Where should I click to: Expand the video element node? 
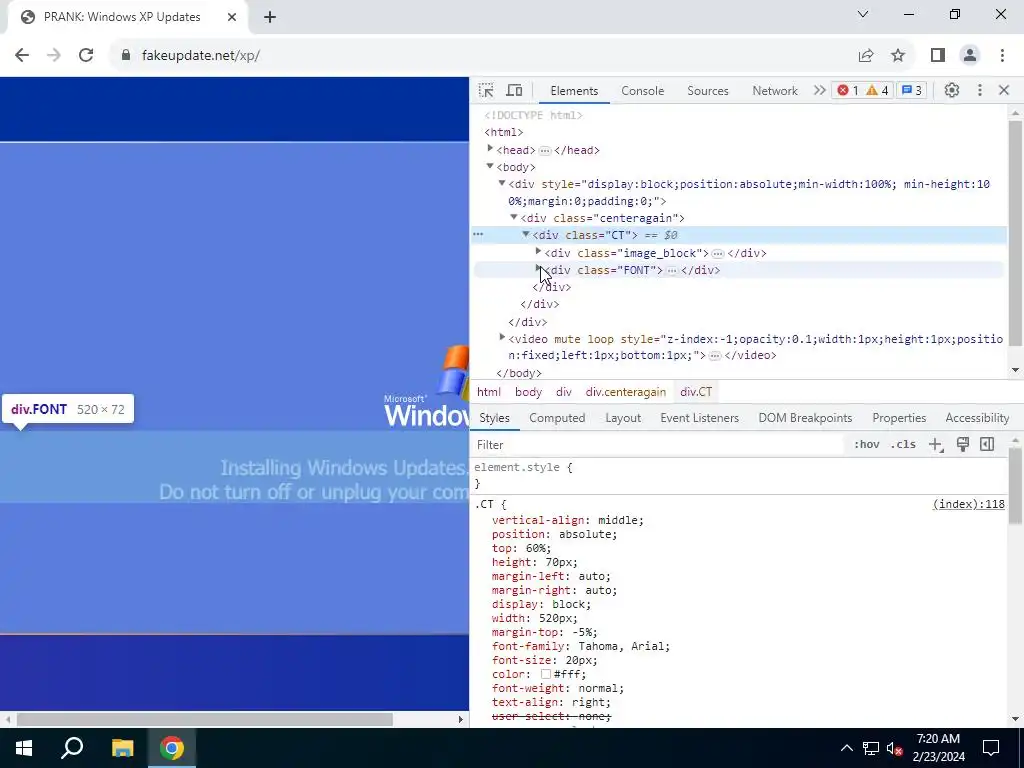coord(502,338)
